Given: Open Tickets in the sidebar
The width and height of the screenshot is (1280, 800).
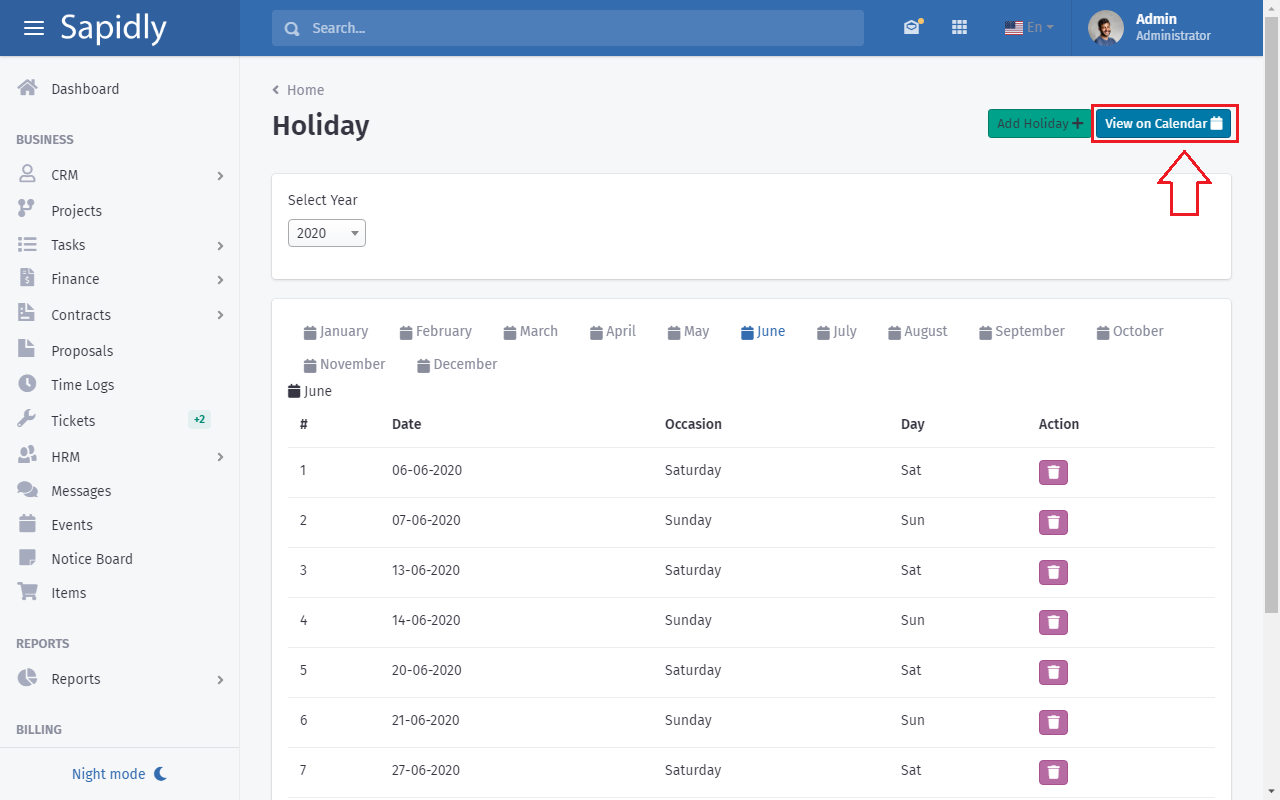Looking at the screenshot, I should coord(73,421).
